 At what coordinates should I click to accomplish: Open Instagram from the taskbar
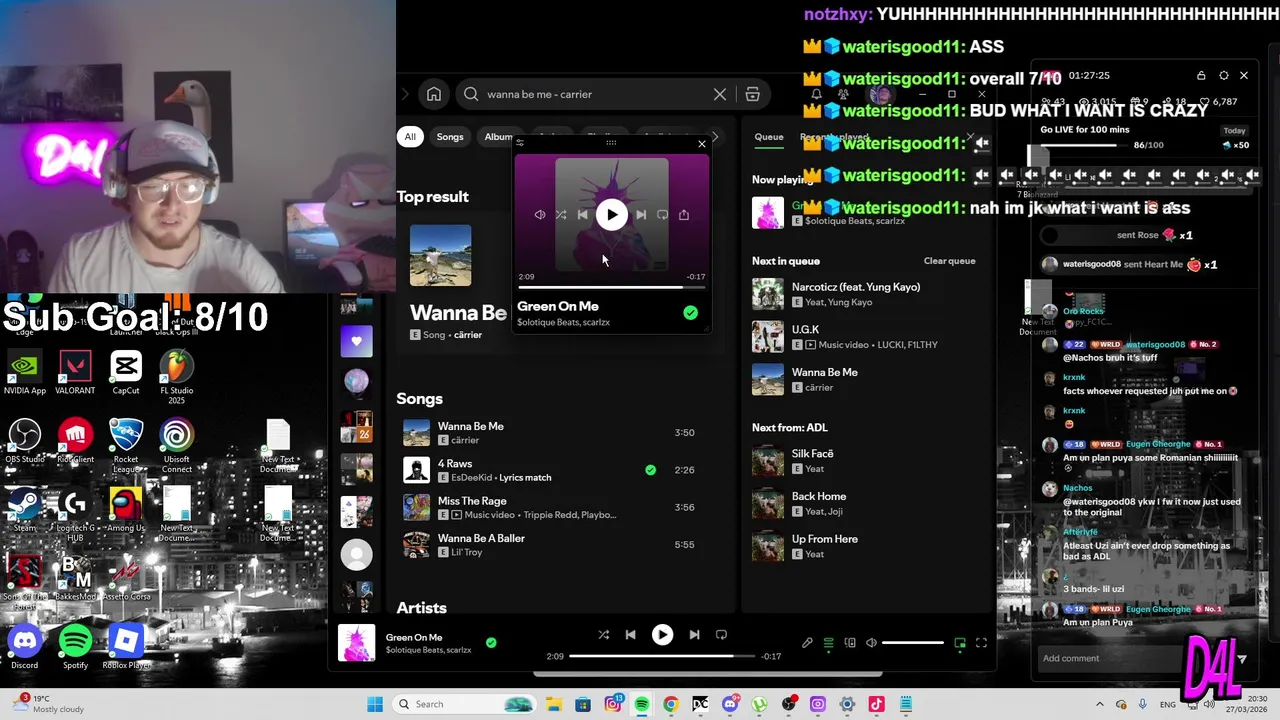point(612,704)
